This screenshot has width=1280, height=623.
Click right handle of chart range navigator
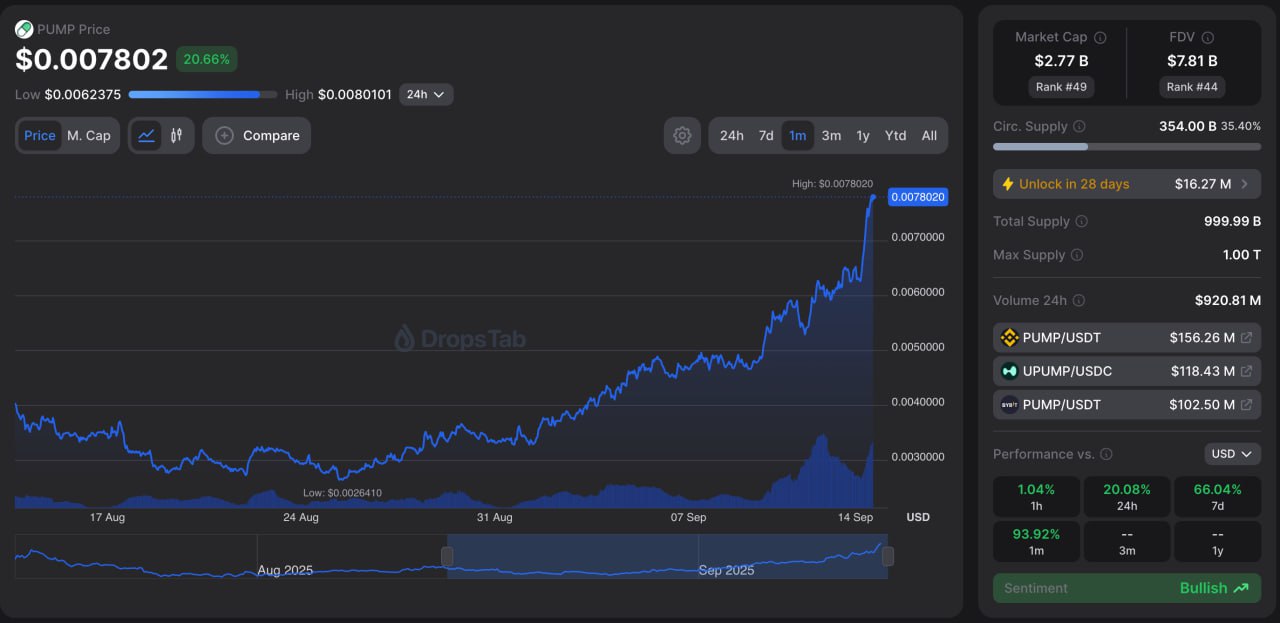(x=887, y=556)
